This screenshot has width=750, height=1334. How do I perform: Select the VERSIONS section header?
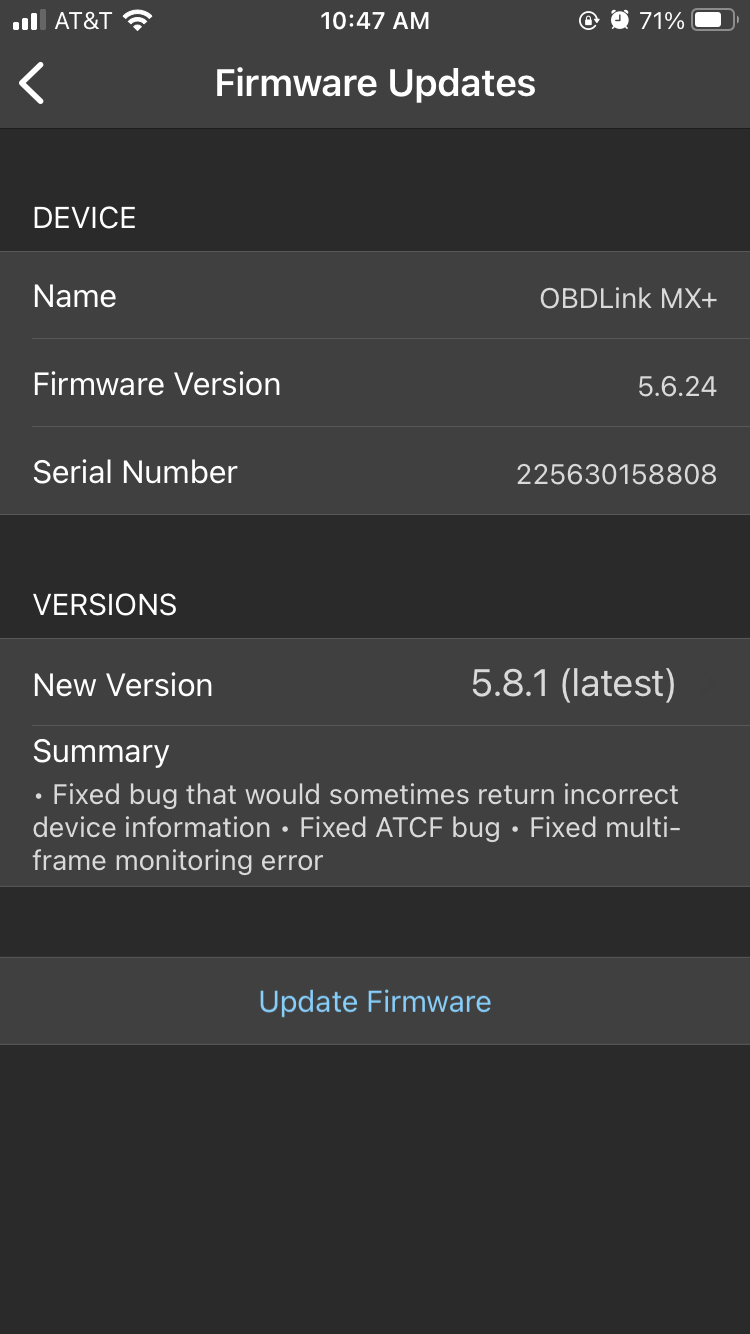click(104, 604)
